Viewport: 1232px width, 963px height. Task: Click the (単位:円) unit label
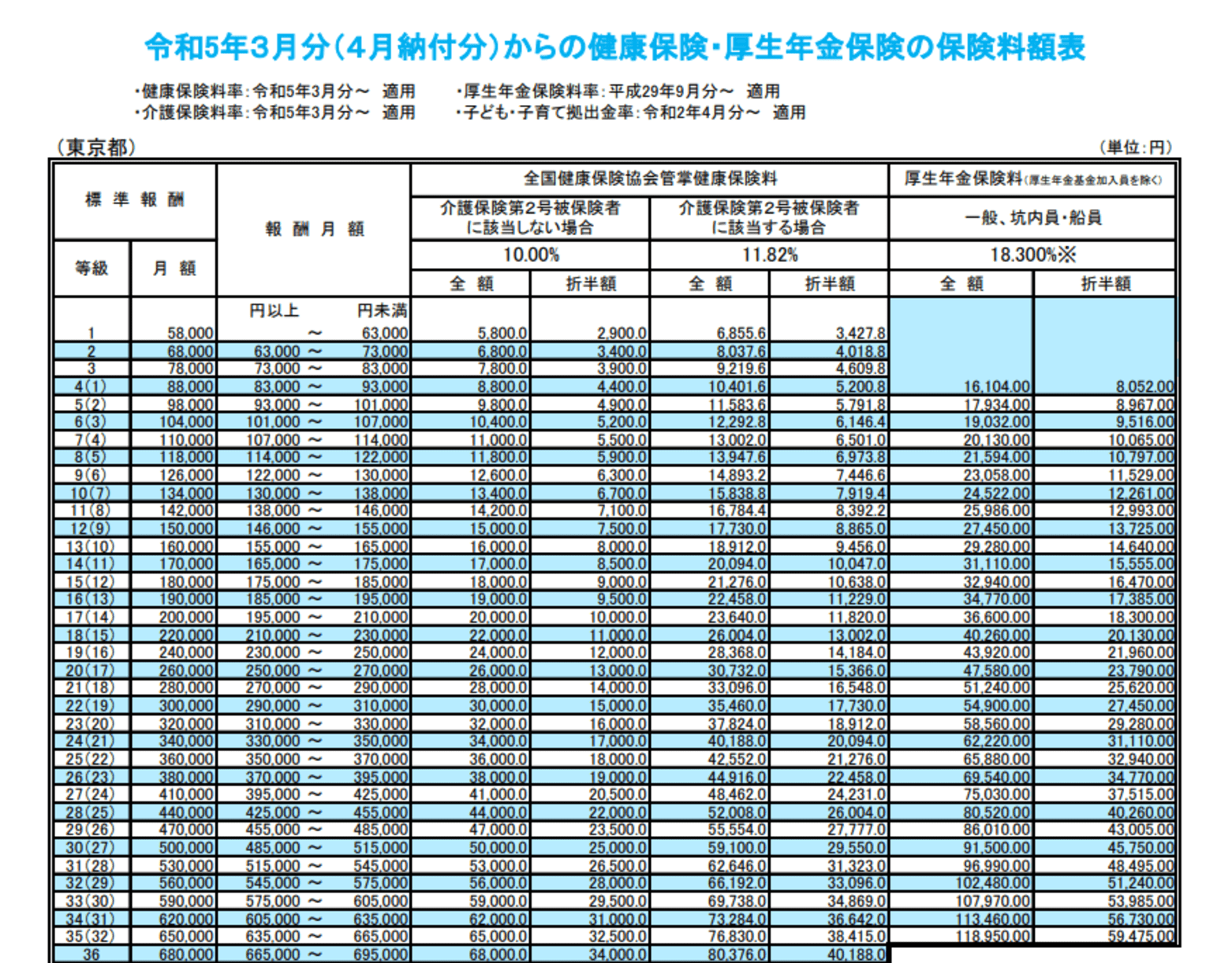pyautogui.click(x=1135, y=147)
